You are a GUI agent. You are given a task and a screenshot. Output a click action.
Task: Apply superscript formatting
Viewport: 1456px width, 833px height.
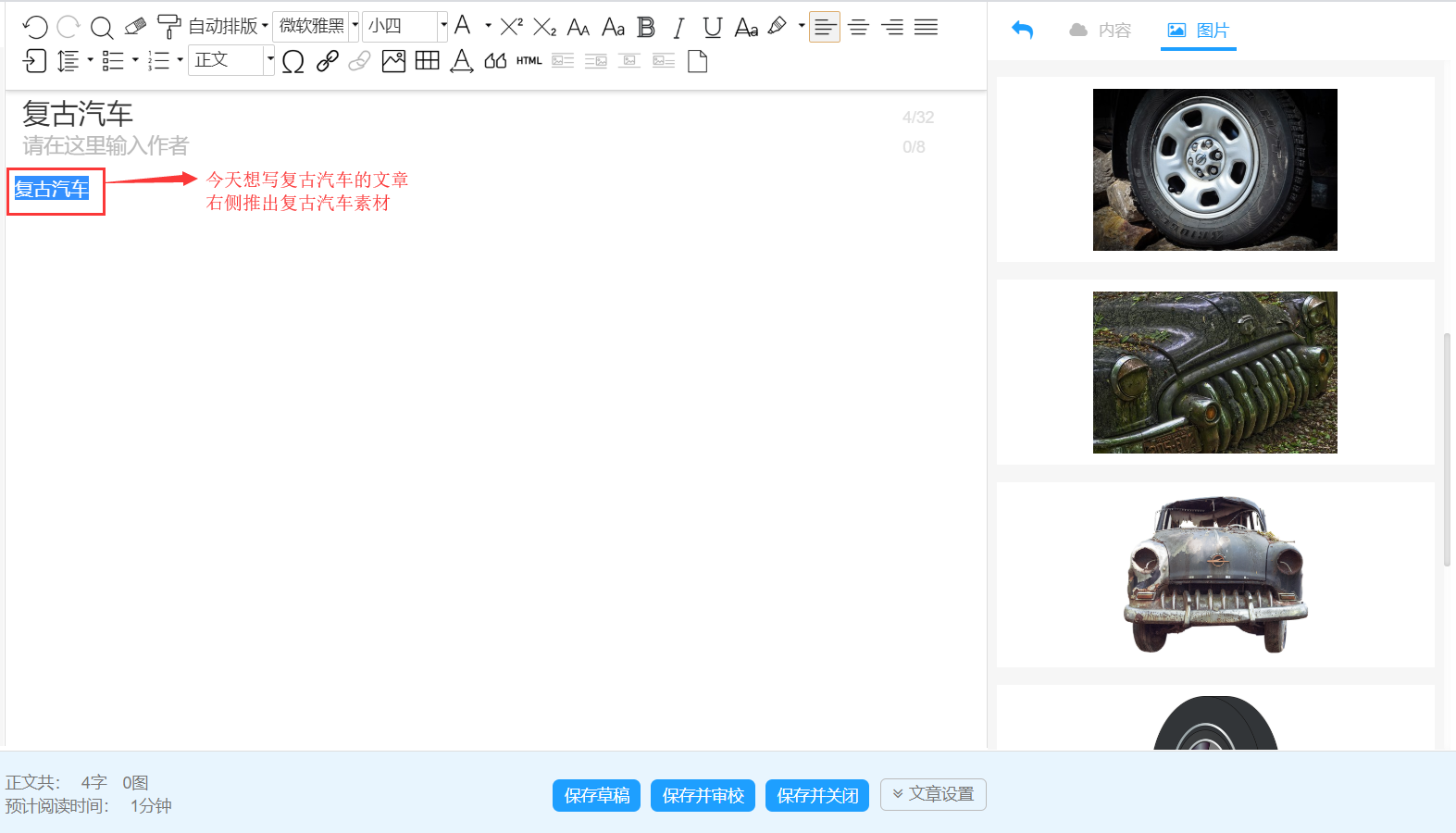[x=512, y=27]
